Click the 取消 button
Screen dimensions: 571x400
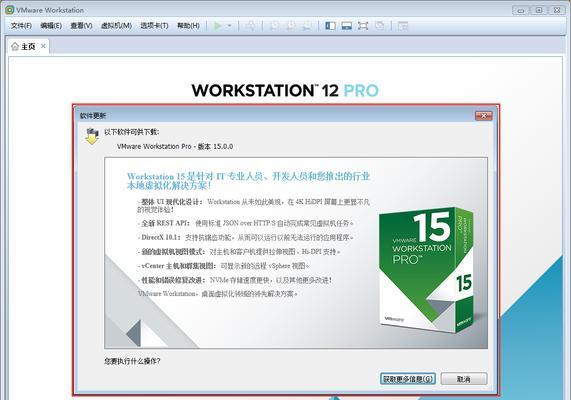coord(464,379)
